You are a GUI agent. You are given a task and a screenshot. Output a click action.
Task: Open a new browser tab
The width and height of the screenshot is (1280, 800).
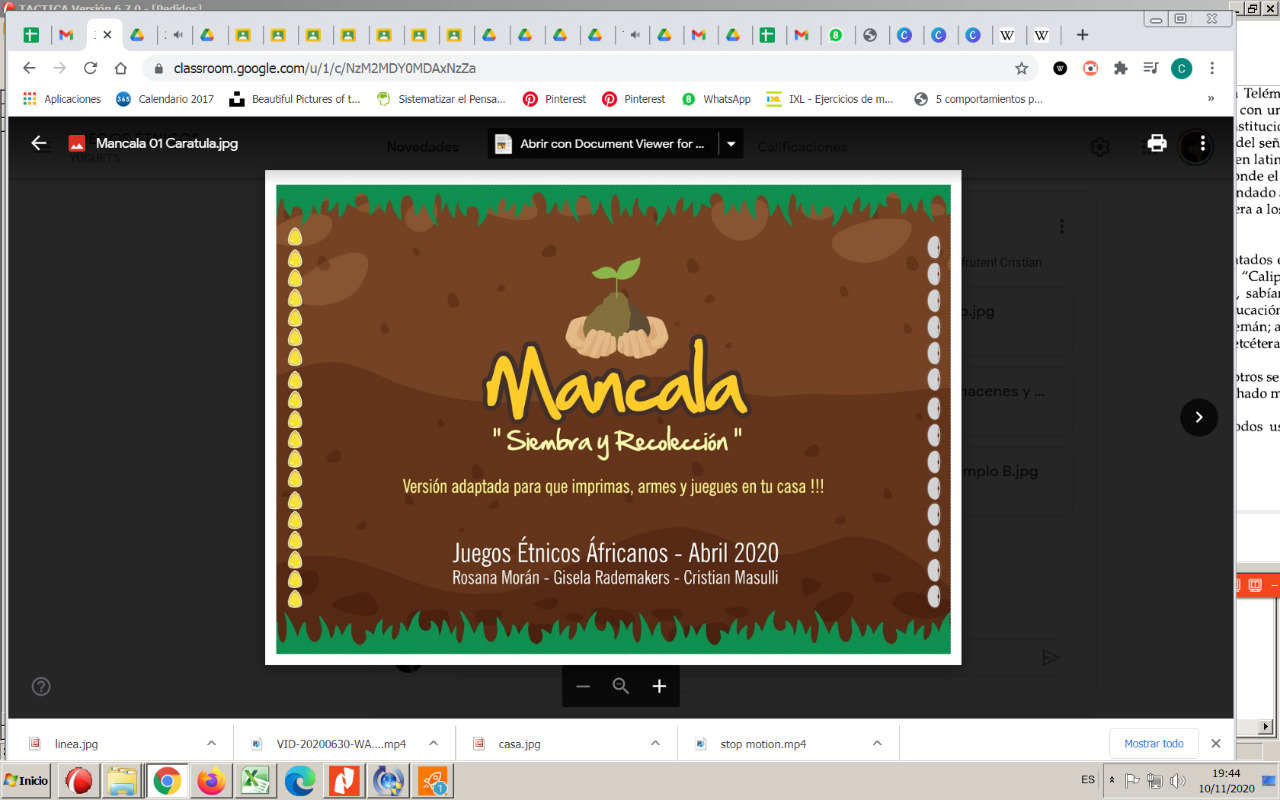[1082, 35]
